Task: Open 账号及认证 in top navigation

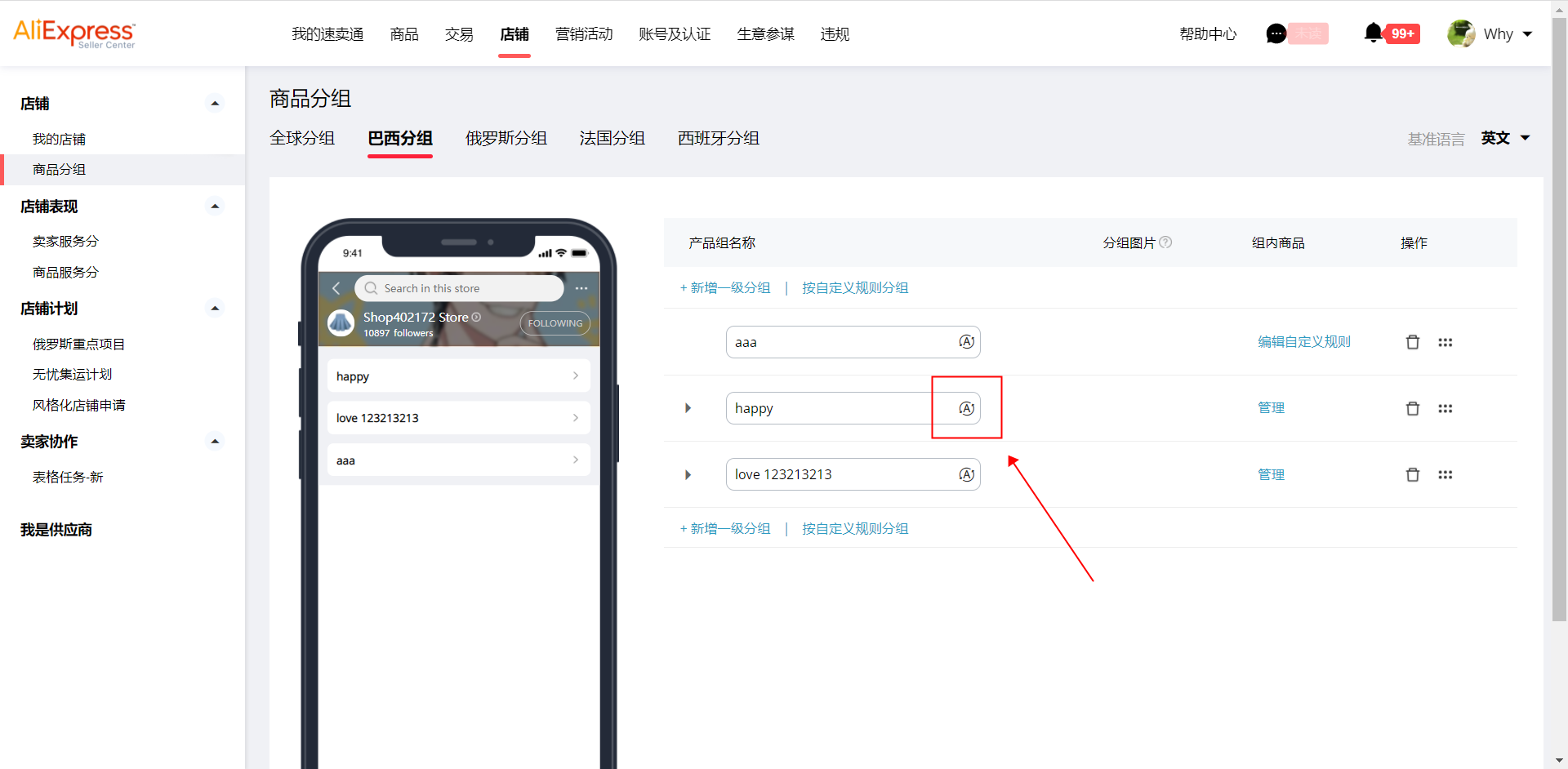Action: click(675, 34)
